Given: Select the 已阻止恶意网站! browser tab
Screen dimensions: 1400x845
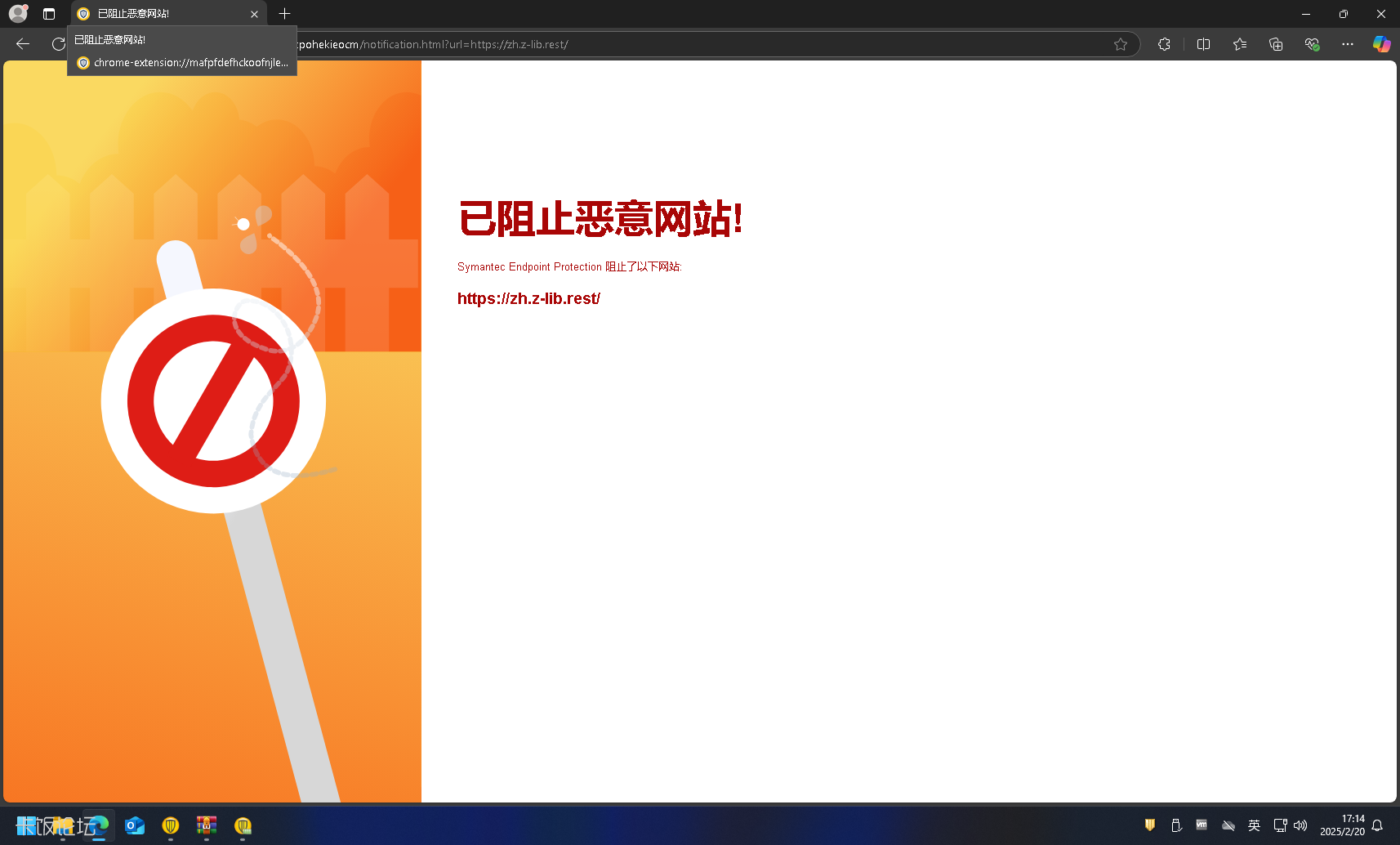Looking at the screenshot, I should pos(169,14).
